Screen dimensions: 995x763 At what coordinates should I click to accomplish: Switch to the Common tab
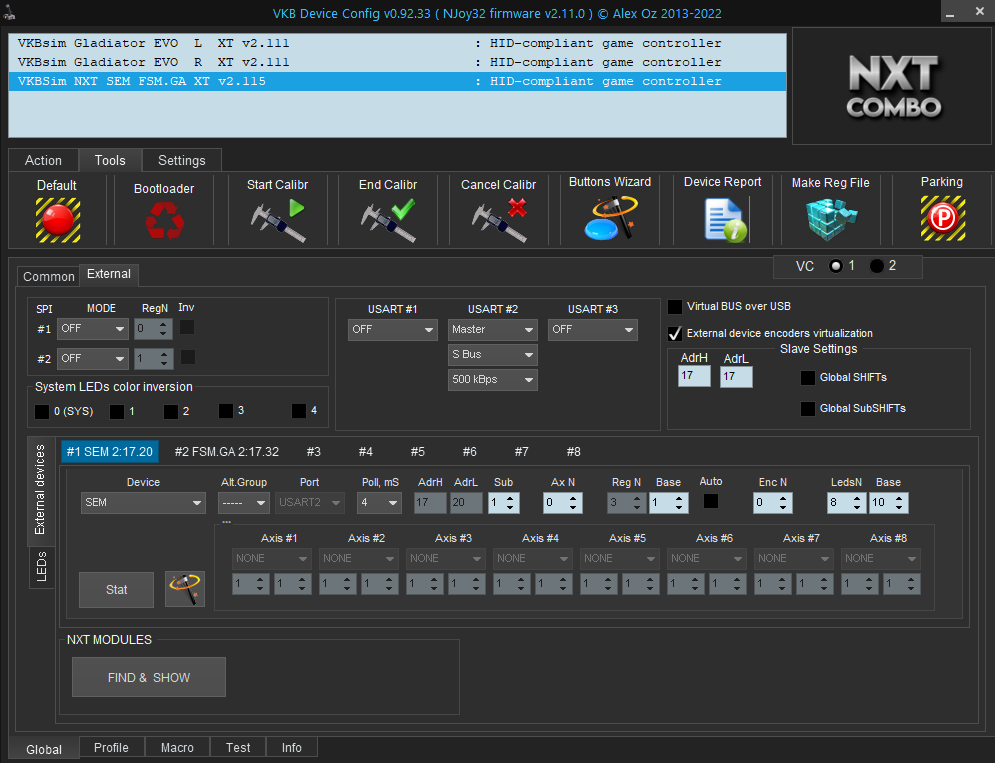[x=48, y=277]
